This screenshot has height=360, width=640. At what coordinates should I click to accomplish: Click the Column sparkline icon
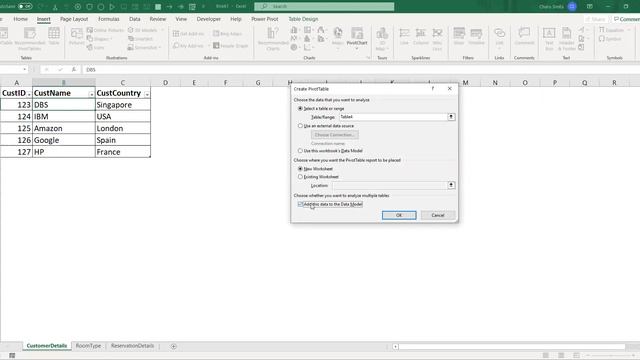click(x=421, y=36)
